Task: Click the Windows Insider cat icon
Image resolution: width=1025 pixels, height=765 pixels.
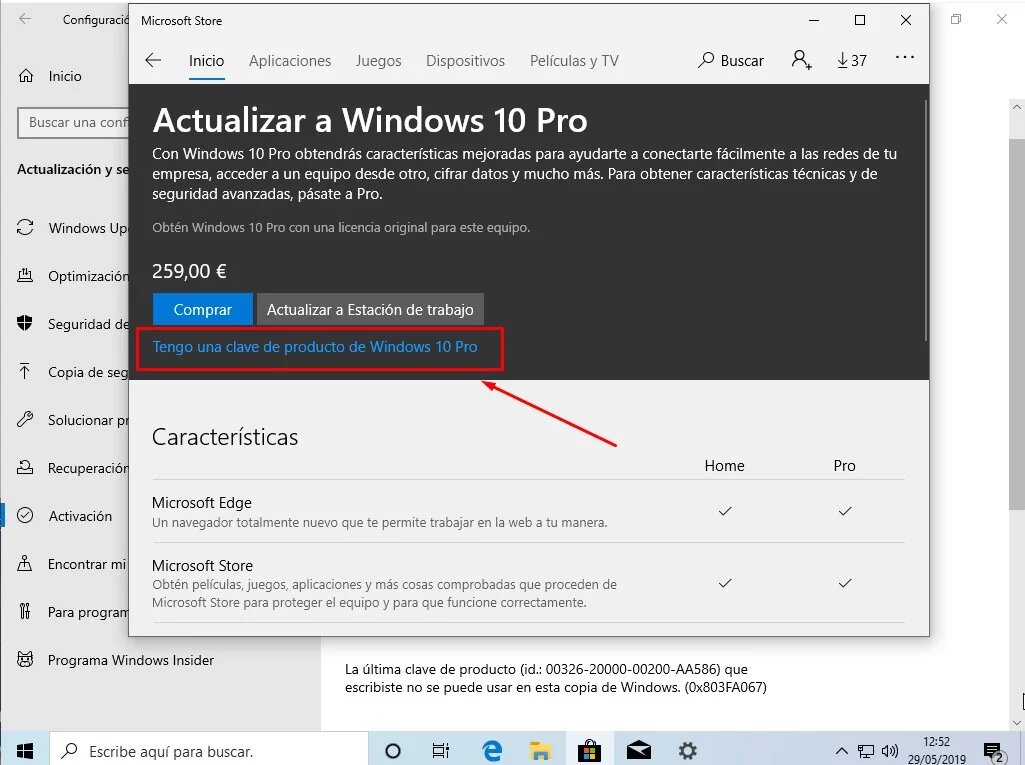Action: pos(25,659)
